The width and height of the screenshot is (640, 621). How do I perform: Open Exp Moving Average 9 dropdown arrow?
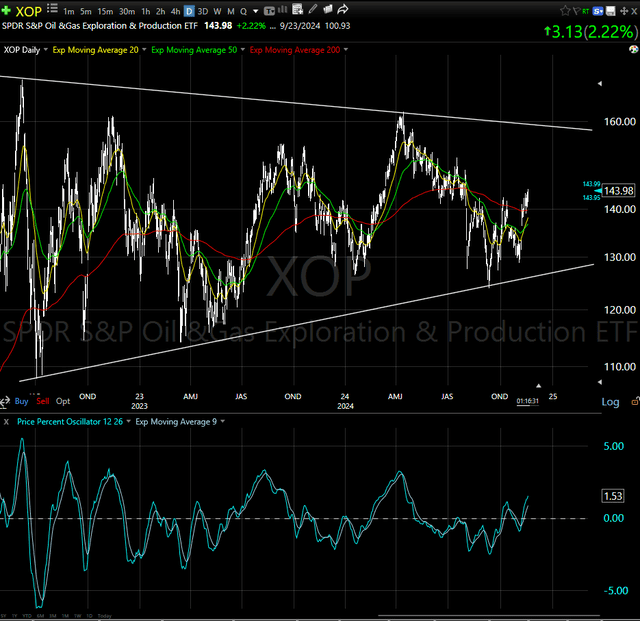222,421
